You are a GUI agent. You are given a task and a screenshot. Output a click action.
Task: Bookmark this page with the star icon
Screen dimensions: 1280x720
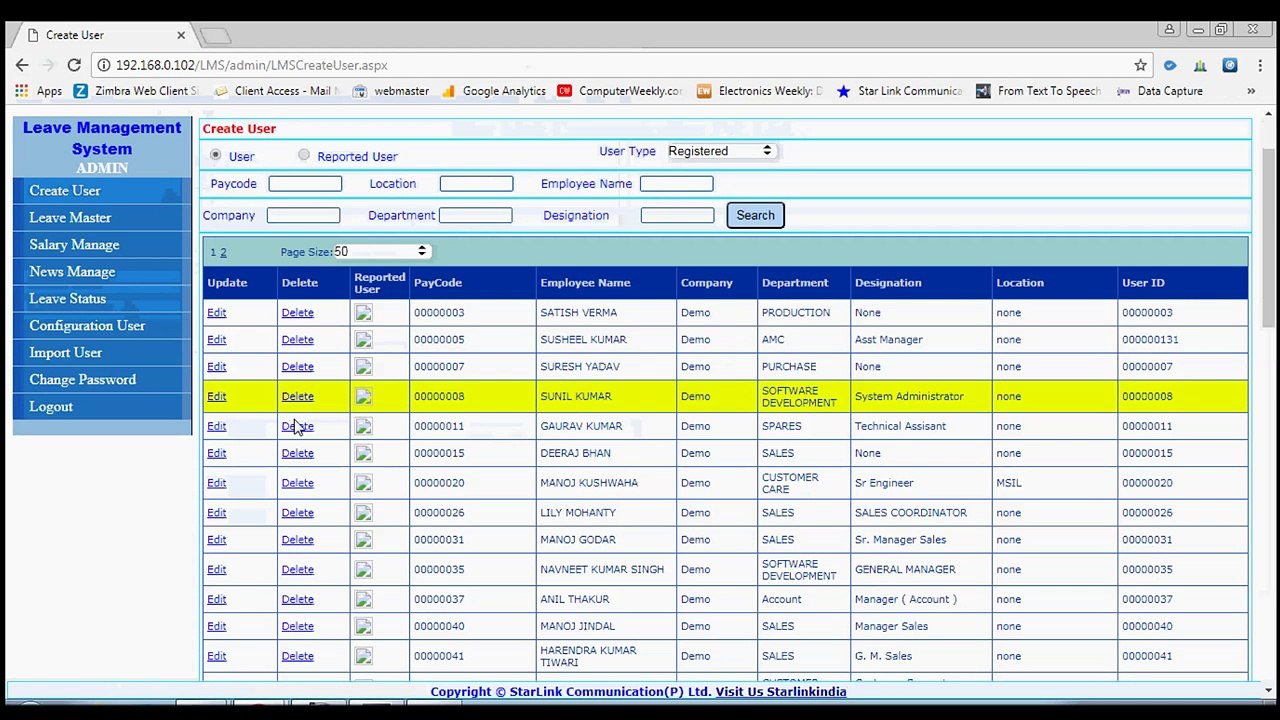coord(1140,65)
